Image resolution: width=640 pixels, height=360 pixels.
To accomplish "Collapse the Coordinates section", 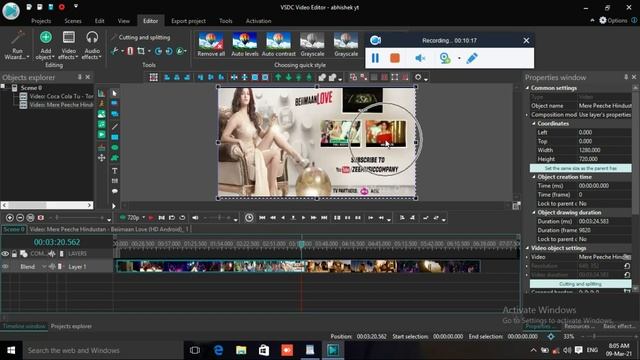I will (x=534, y=123).
